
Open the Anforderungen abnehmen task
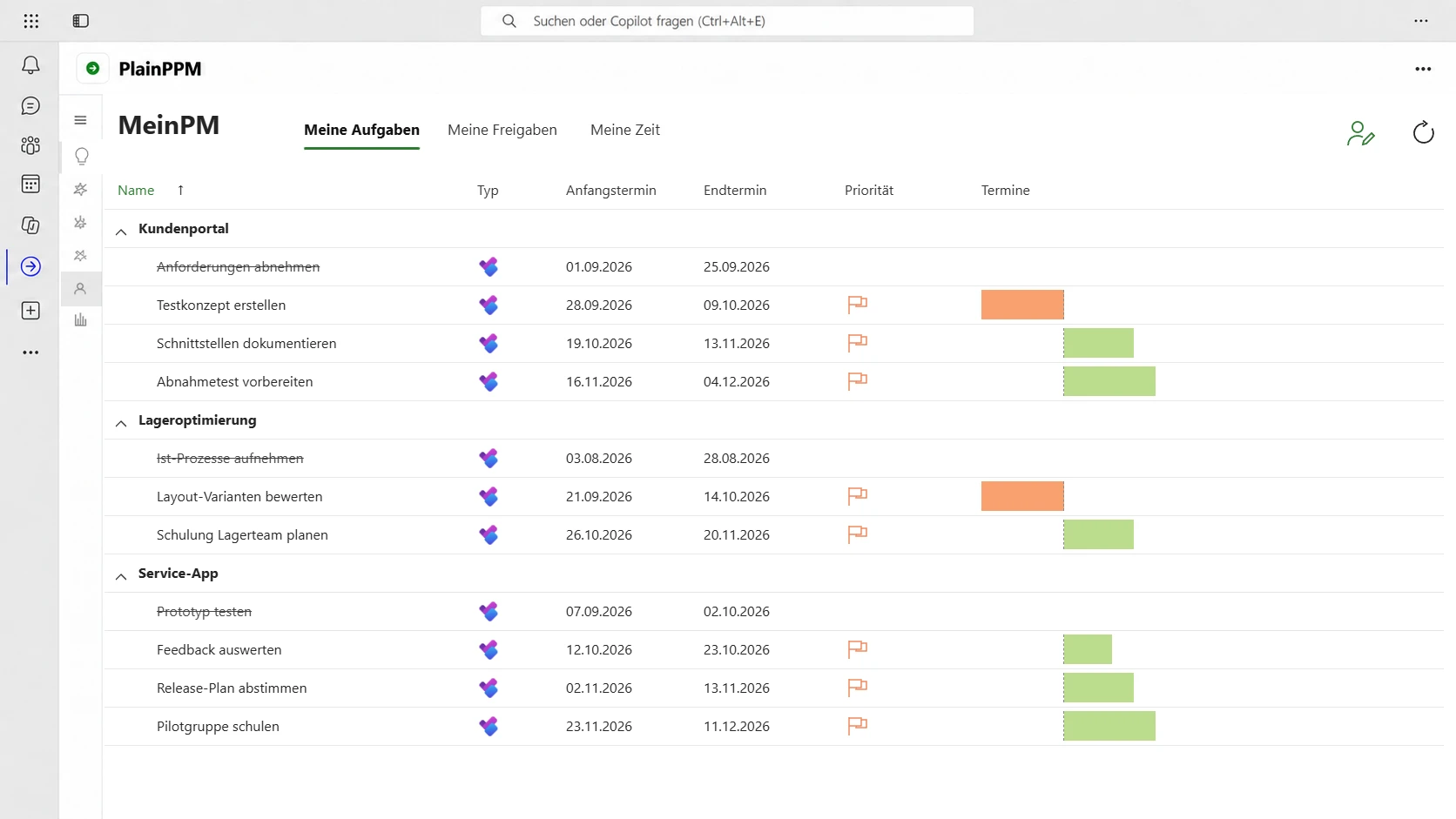point(238,266)
